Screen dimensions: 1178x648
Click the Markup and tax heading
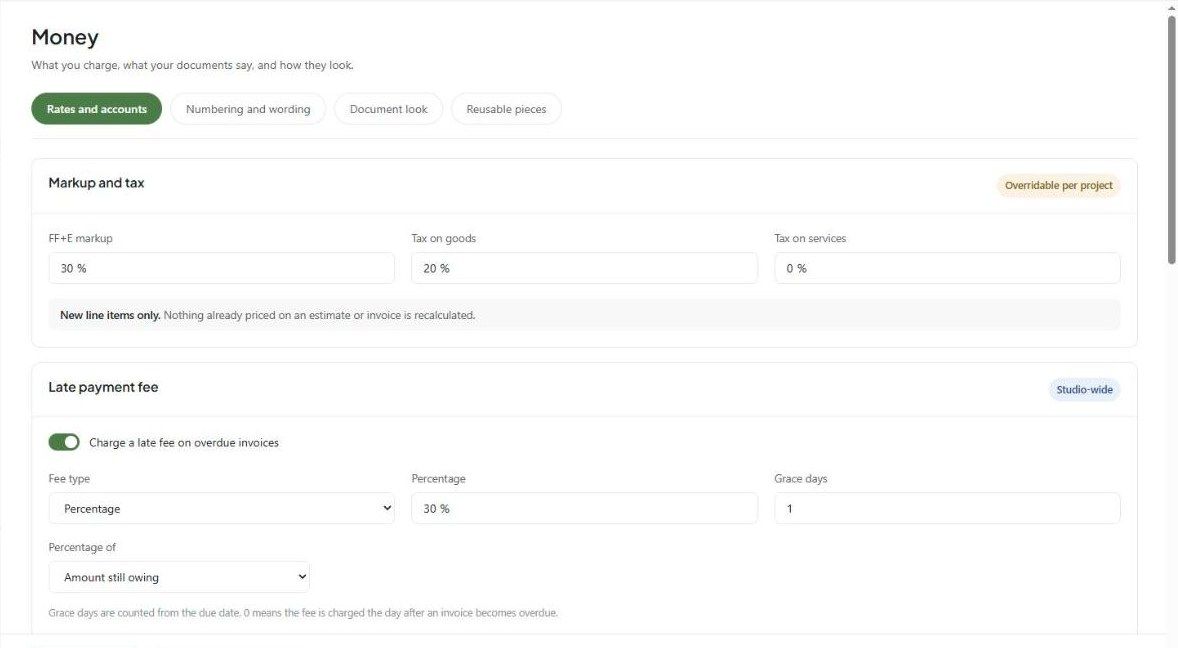(x=96, y=182)
